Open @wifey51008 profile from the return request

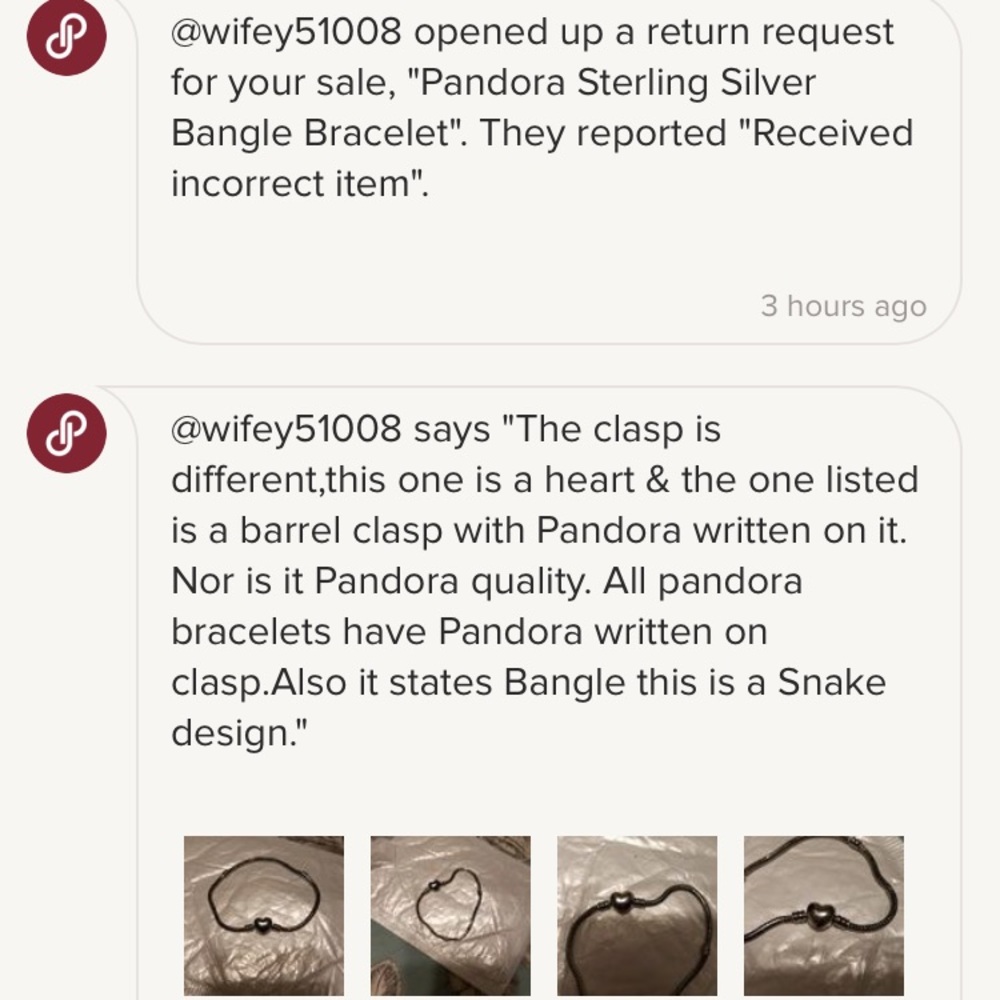pos(285,30)
